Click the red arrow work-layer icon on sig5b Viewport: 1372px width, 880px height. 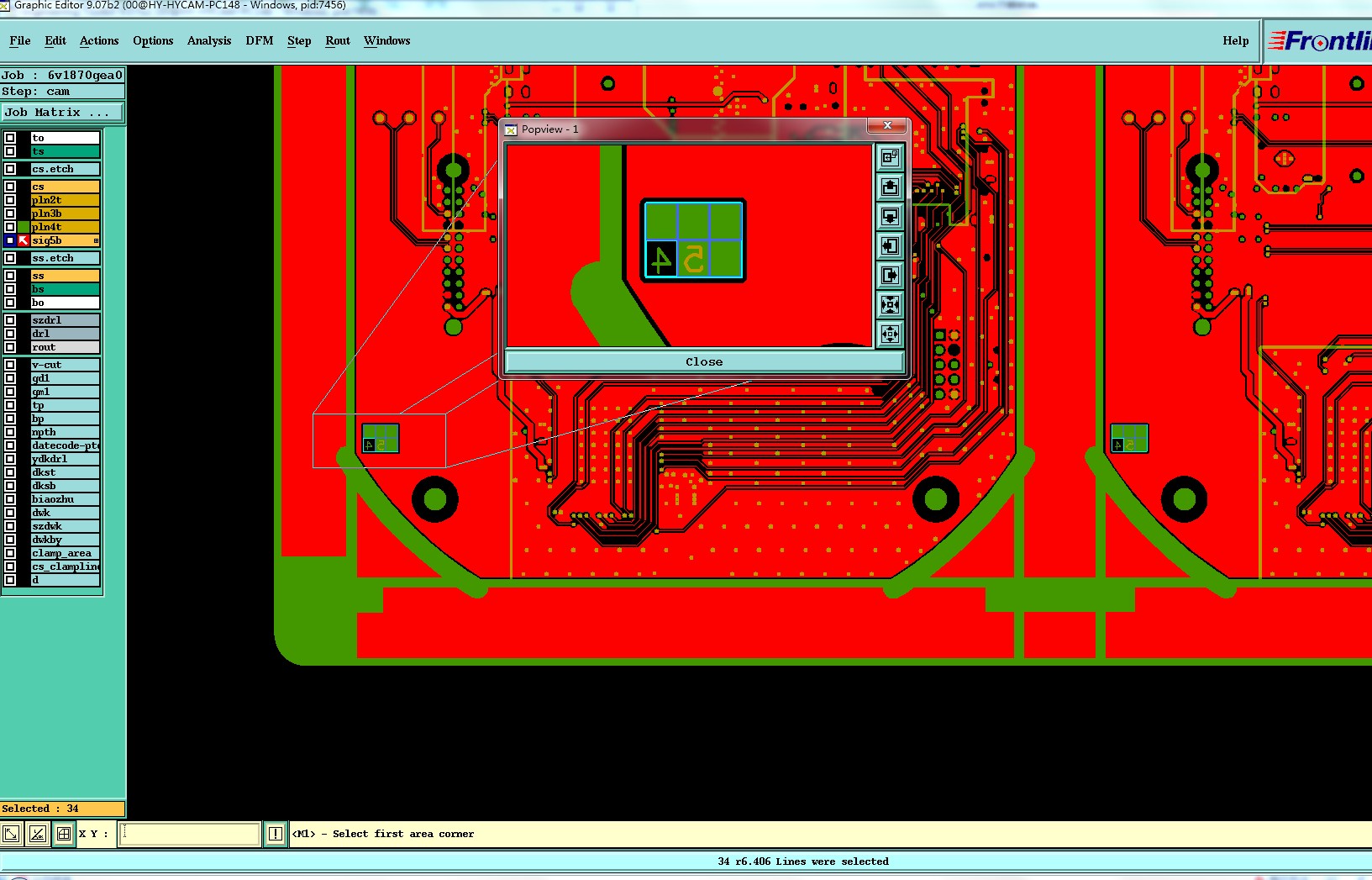click(x=24, y=240)
